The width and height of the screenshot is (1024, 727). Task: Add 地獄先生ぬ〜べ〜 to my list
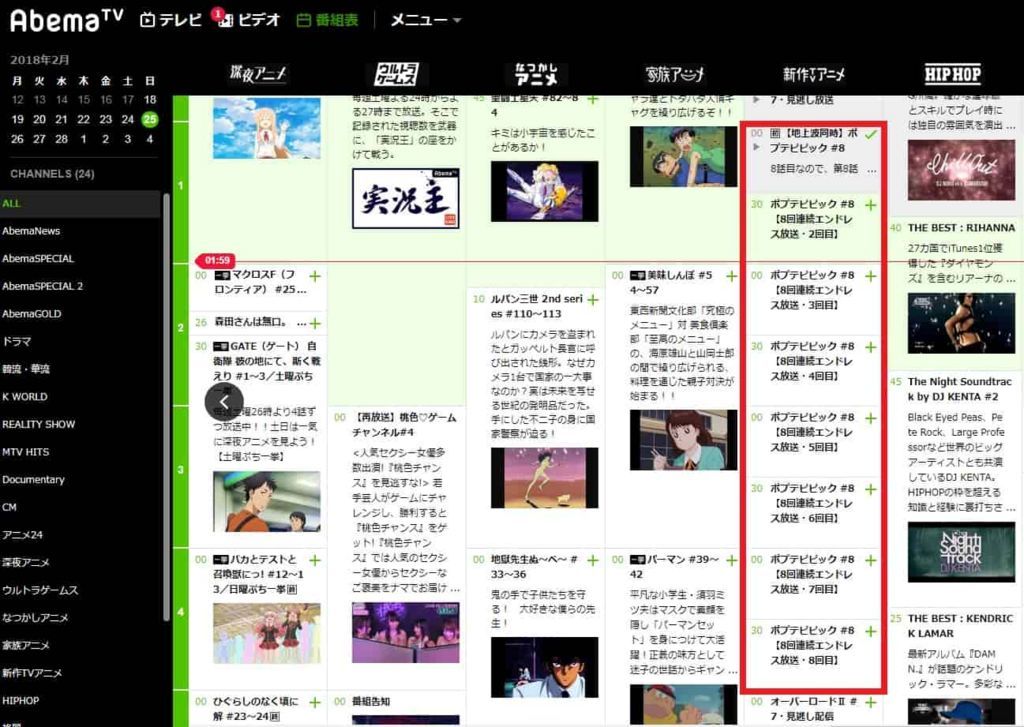[x=592, y=560]
